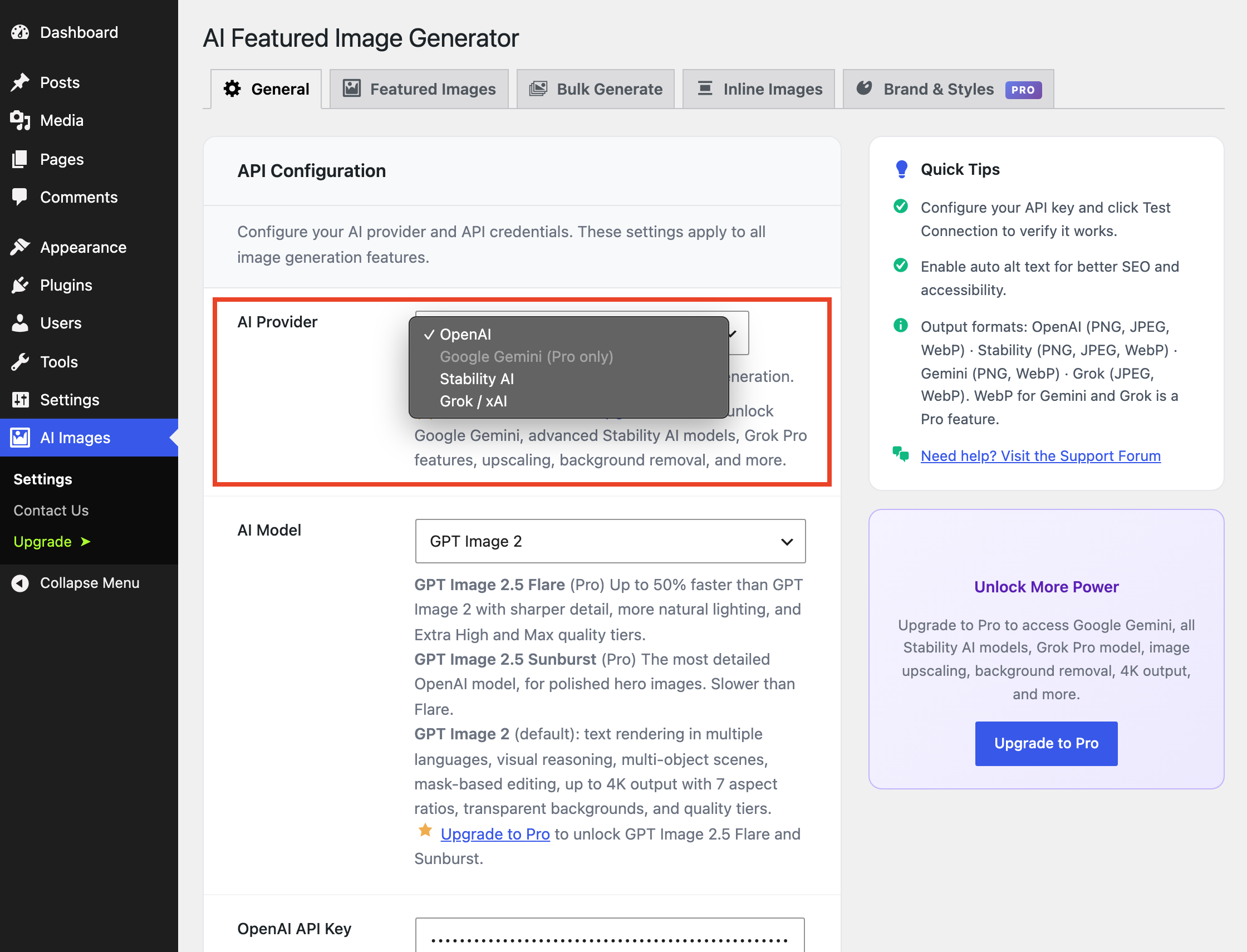Click the palette icon on Brand & Styles tab
Image resolution: width=1247 pixels, height=952 pixels.
point(864,88)
